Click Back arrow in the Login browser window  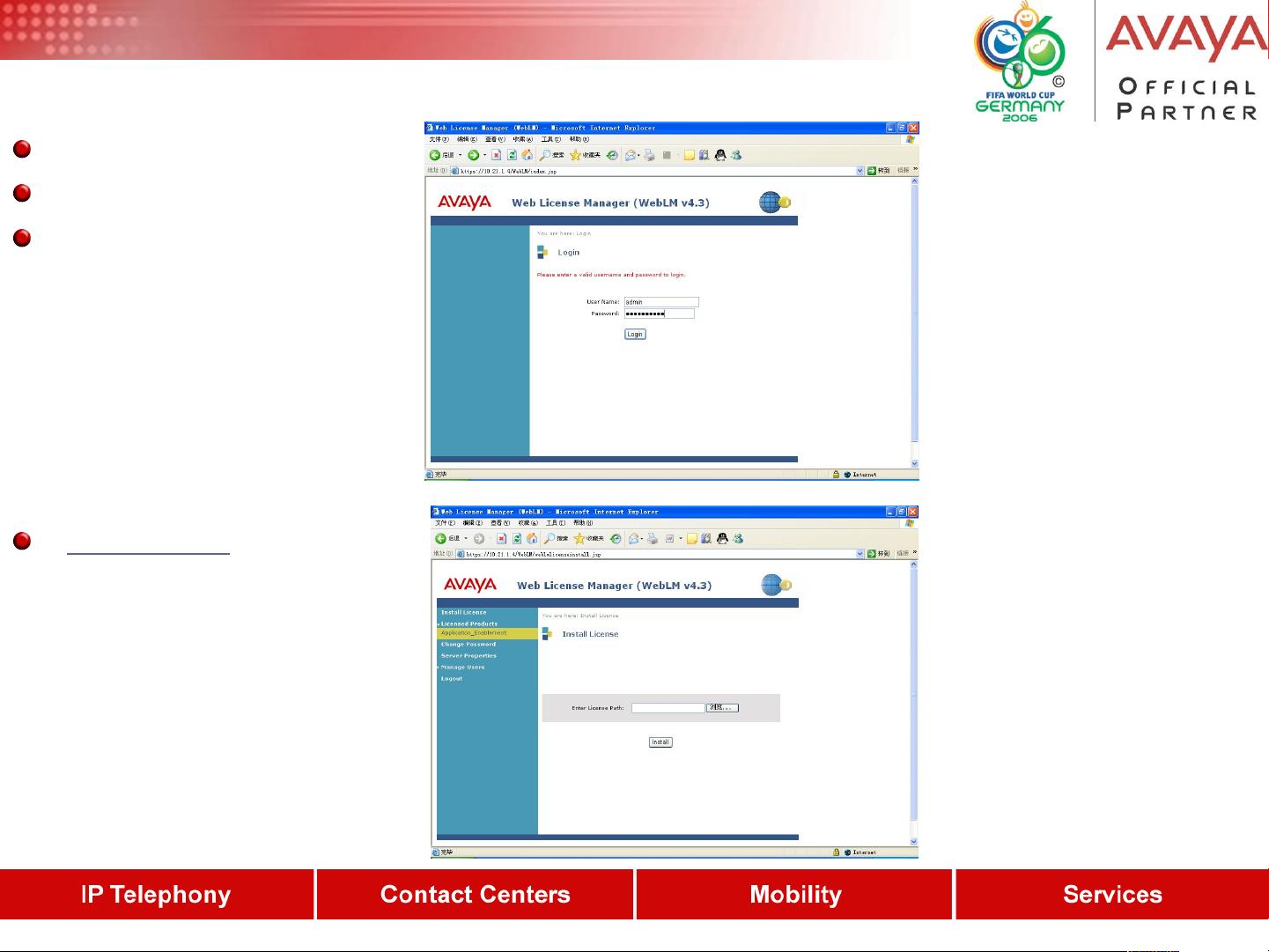coord(435,155)
